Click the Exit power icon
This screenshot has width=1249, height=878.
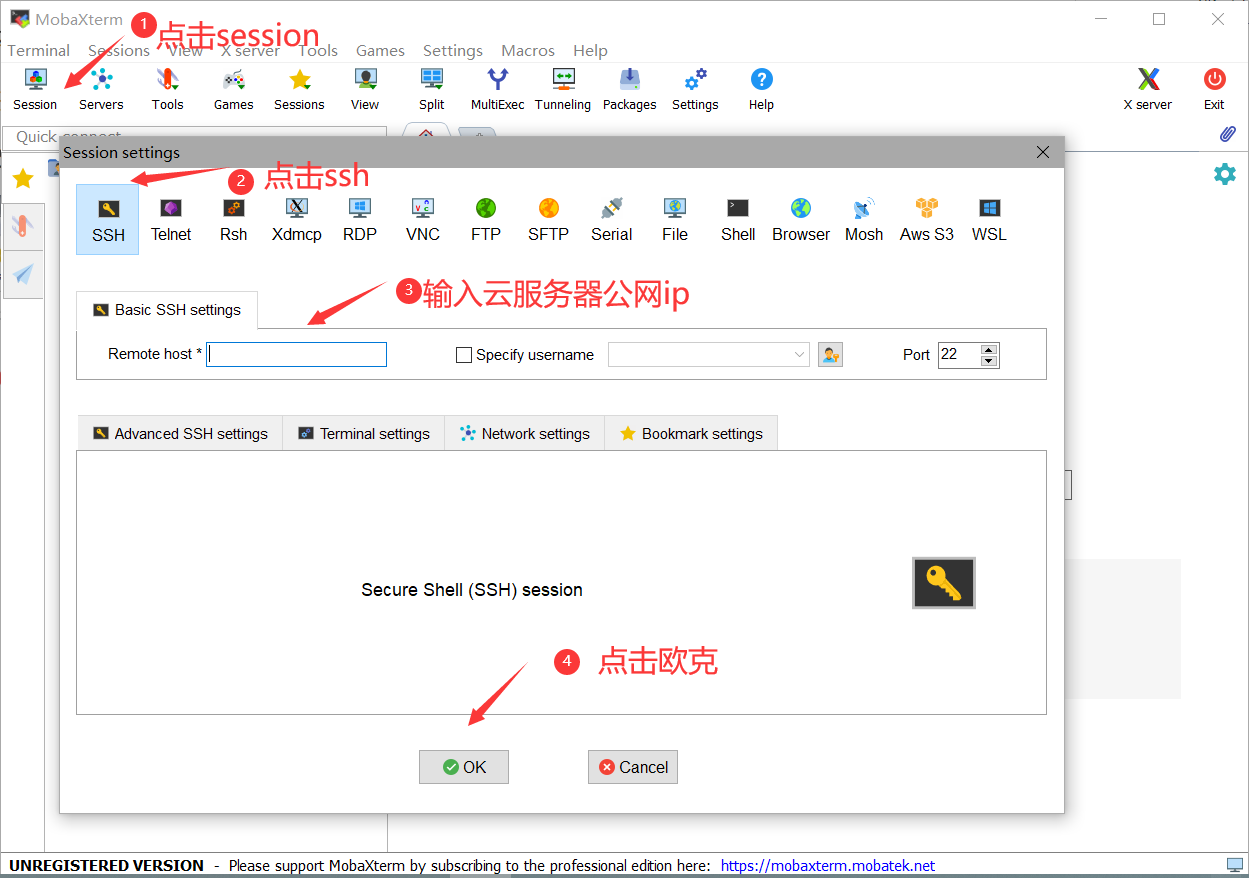[1214, 89]
